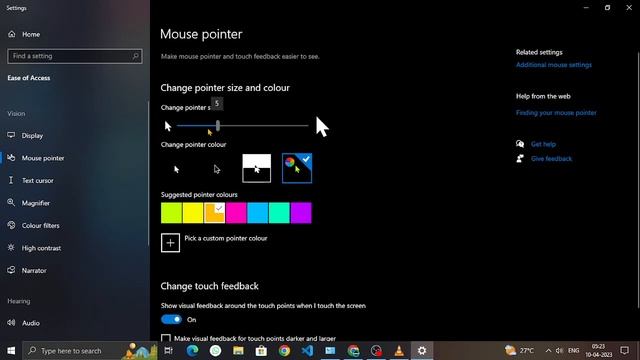Click the settings page vertical scrollbar
The height and width of the screenshot is (360, 640).
click(638, 180)
